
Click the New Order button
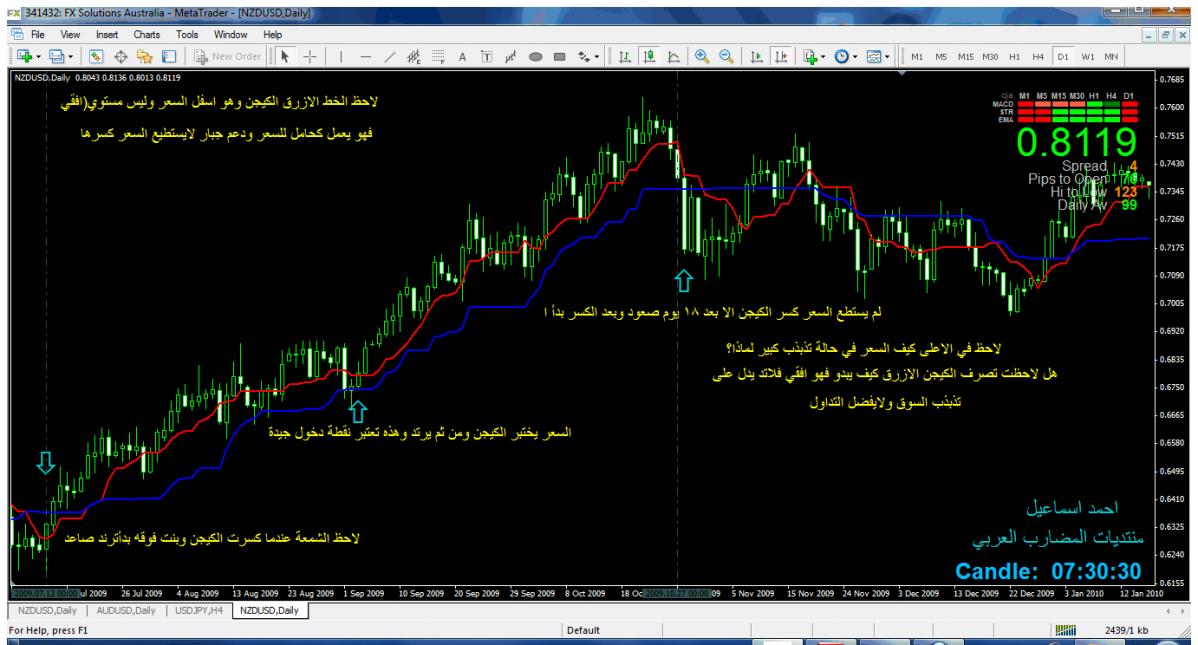228,57
